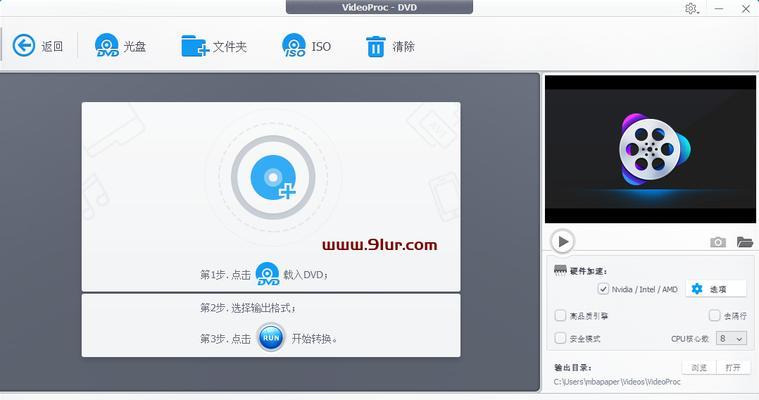Click the blue RUN button icon
759x400 pixels.
tap(271, 338)
